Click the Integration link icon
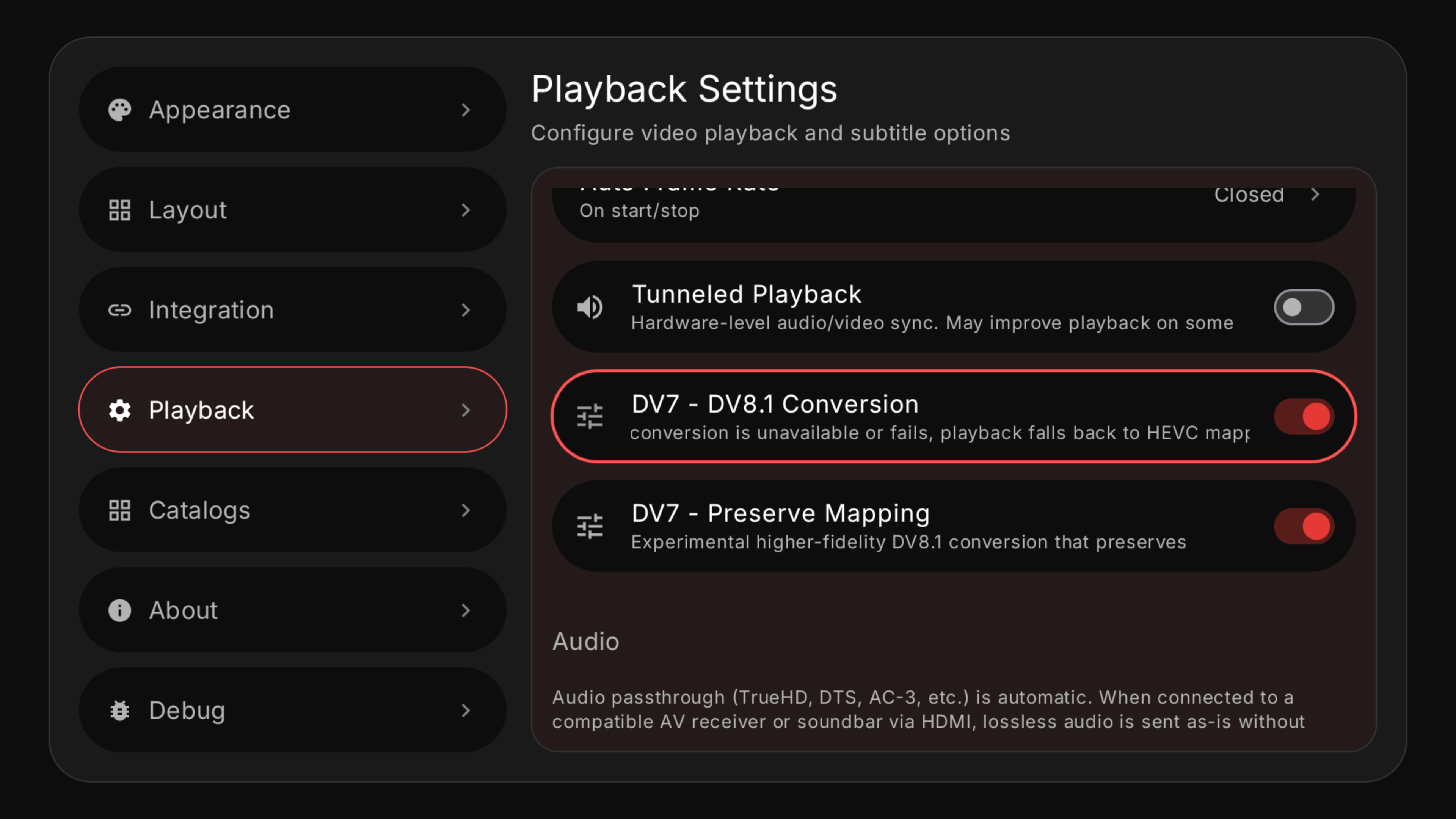Viewport: 1456px width, 819px height. point(119,310)
